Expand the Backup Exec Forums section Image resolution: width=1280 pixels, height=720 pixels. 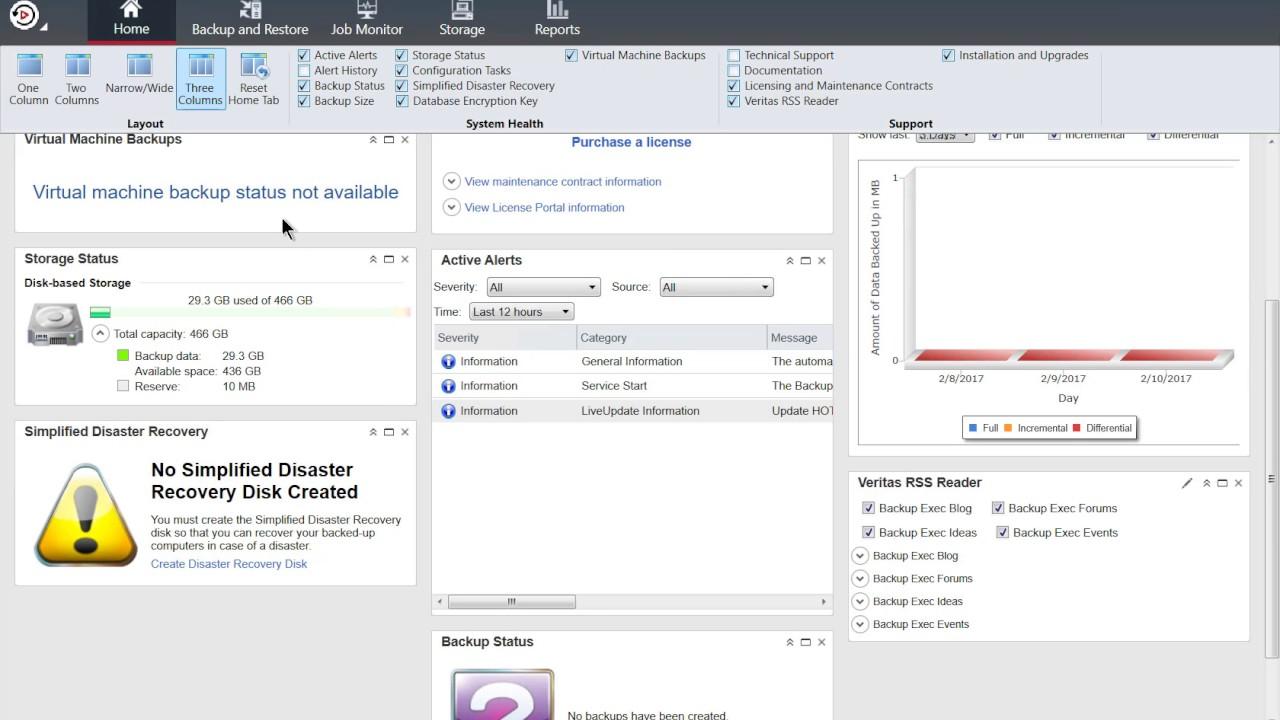pyautogui.click(x=860, y=578)
